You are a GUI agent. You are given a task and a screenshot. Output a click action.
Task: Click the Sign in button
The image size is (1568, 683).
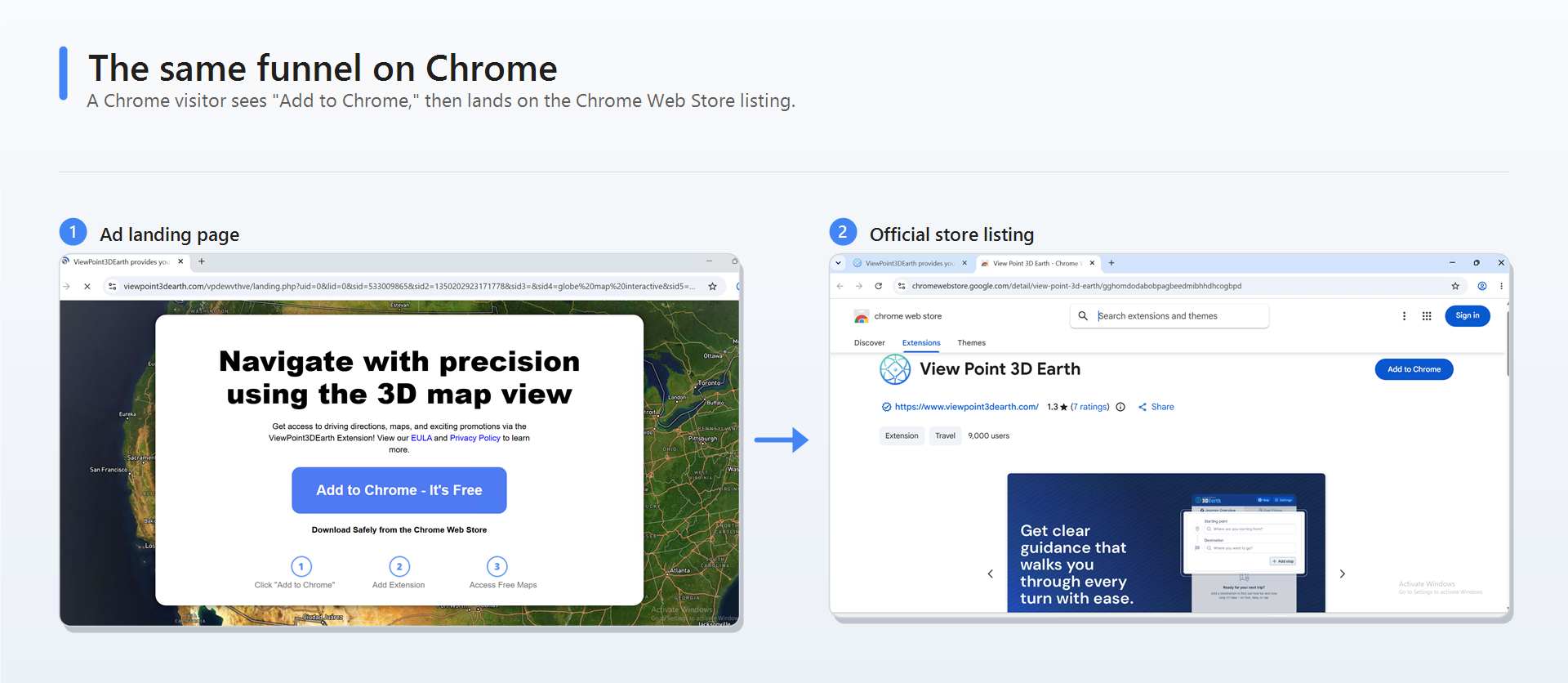1468,316
